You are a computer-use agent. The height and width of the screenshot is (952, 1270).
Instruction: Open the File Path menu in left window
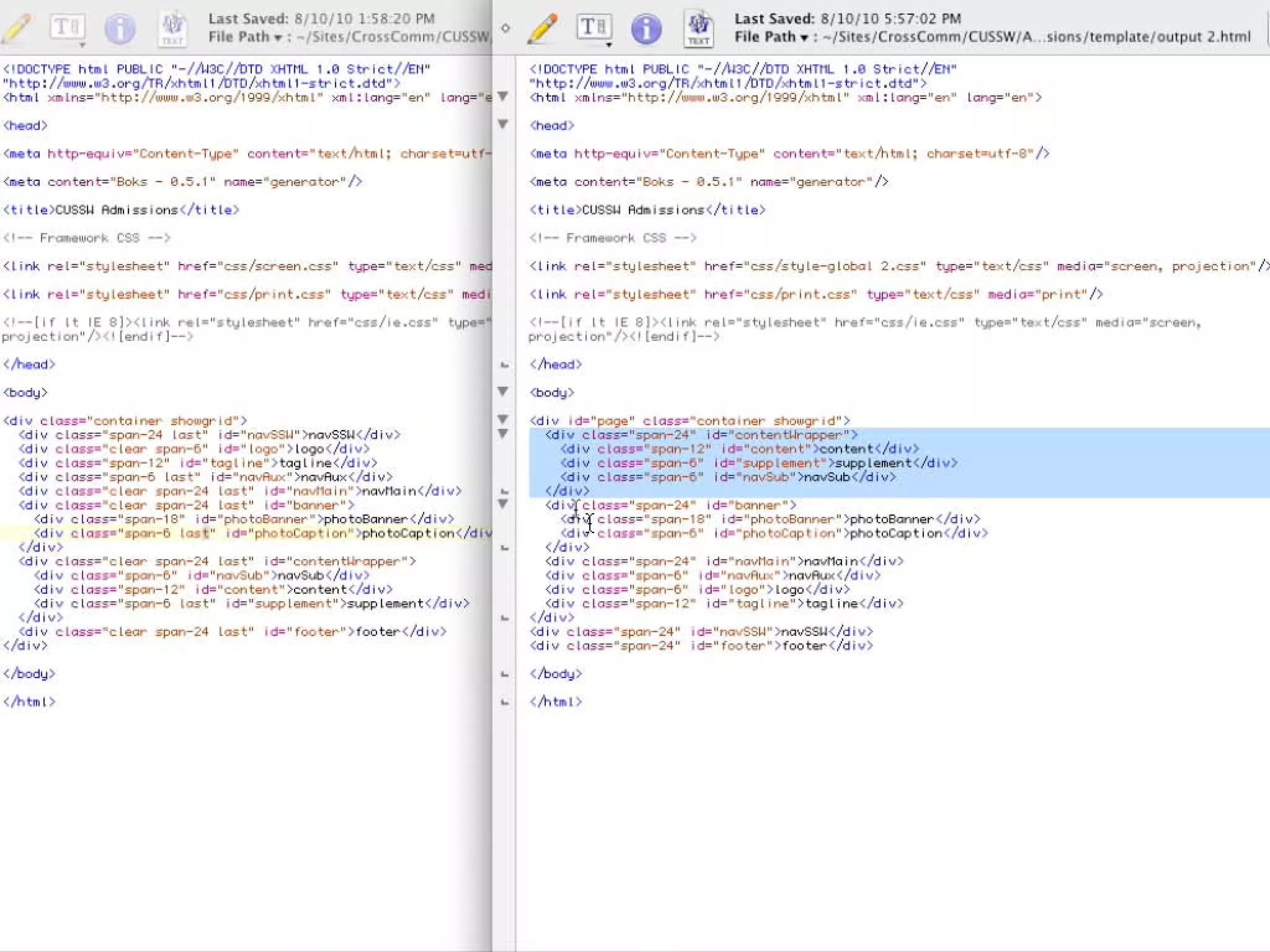[x=244, y=37]
